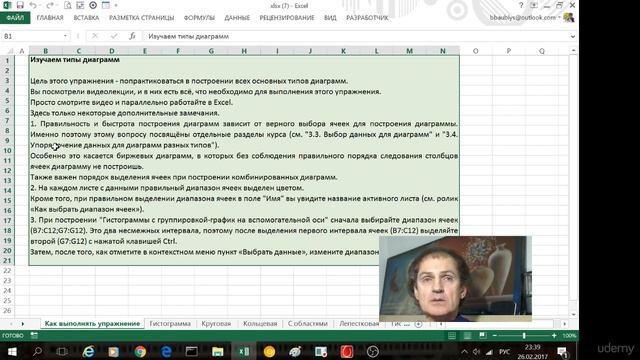Switch to the ВИД ribbon tab

click(x=330, y=18)
